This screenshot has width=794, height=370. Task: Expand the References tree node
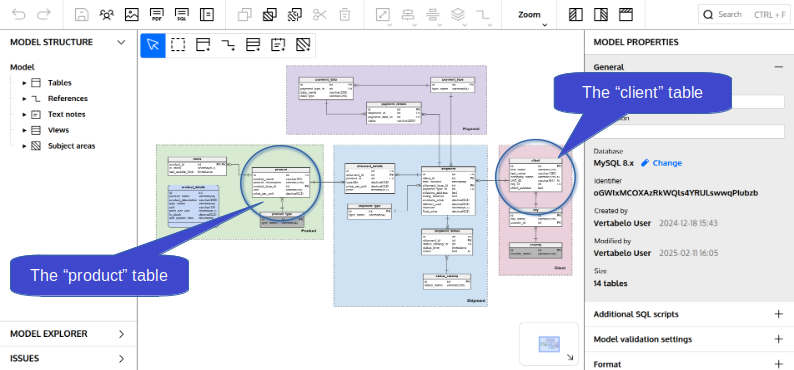click(24, 99)
